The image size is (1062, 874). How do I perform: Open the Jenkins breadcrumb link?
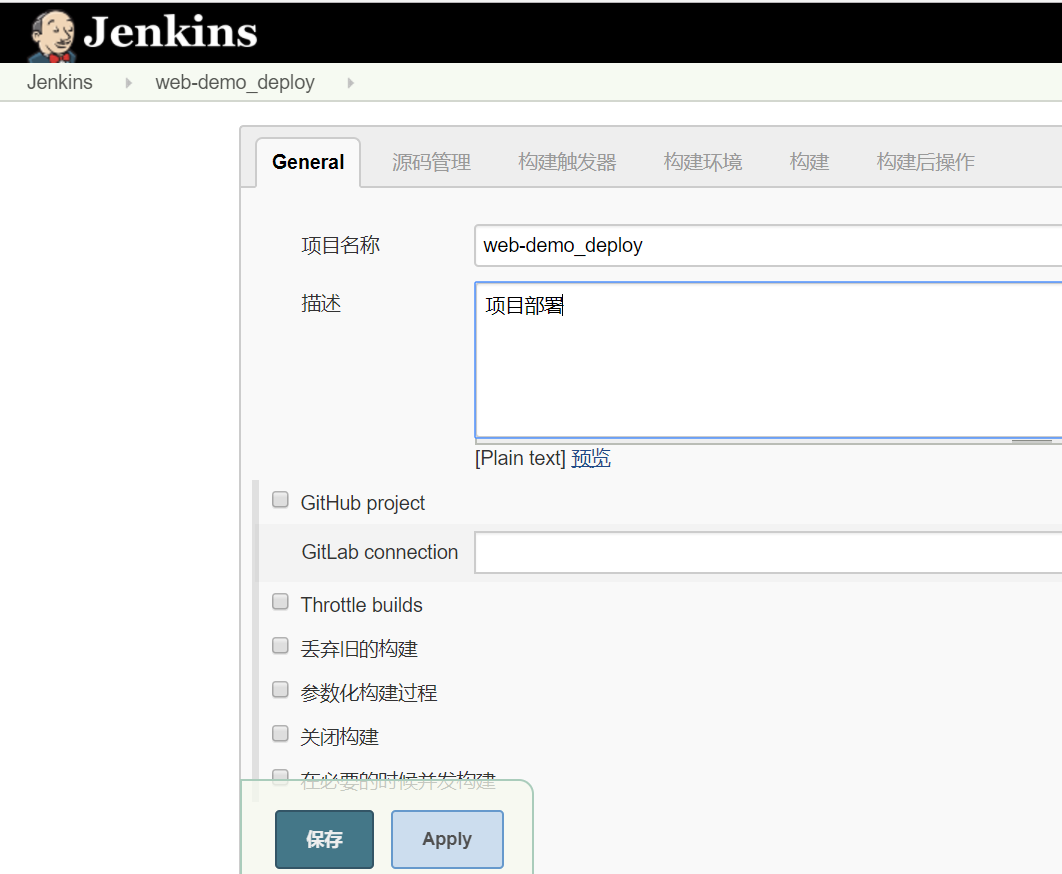(x=60, y=83)
